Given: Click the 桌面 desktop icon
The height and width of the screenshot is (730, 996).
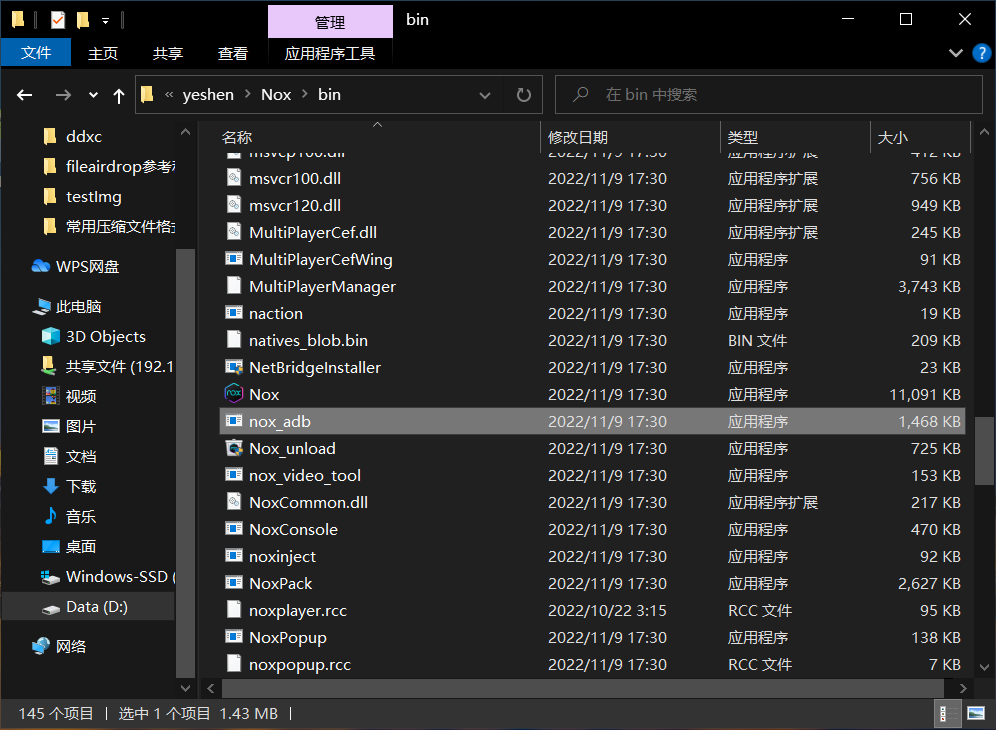Looking at the screenshot, I should (x=50, y=546).
